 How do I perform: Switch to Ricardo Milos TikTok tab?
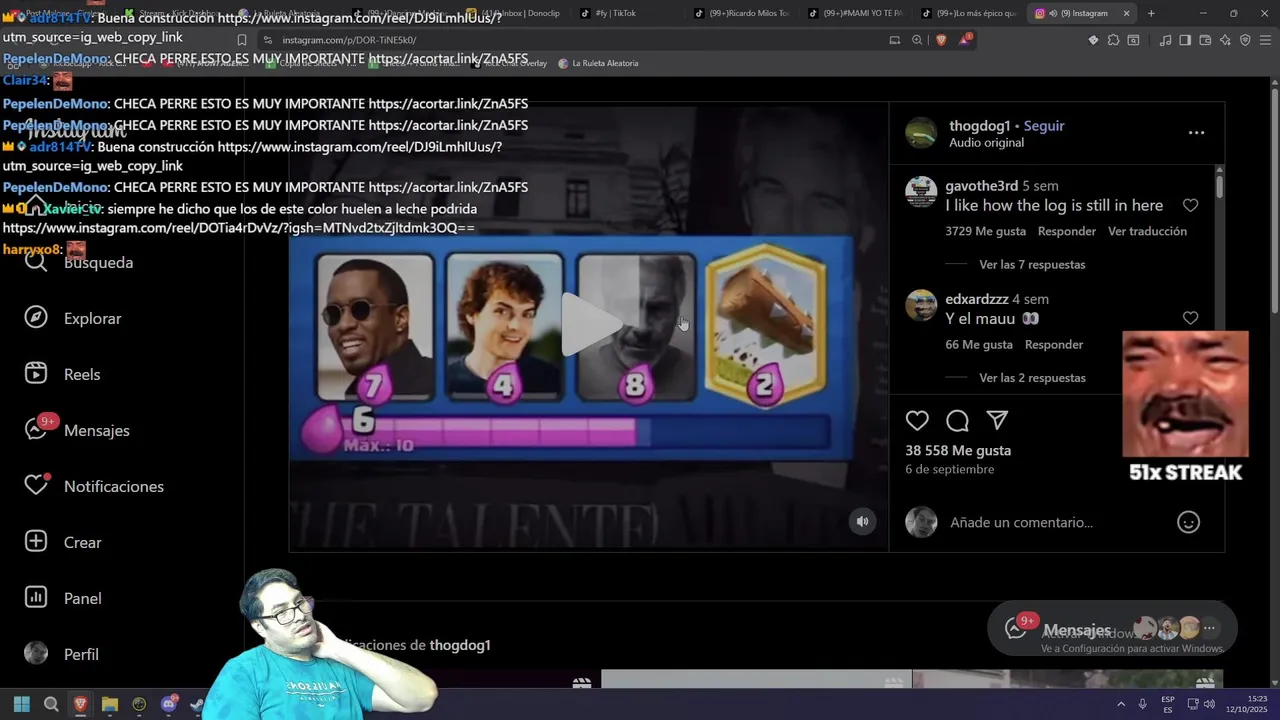coord(742,13)
